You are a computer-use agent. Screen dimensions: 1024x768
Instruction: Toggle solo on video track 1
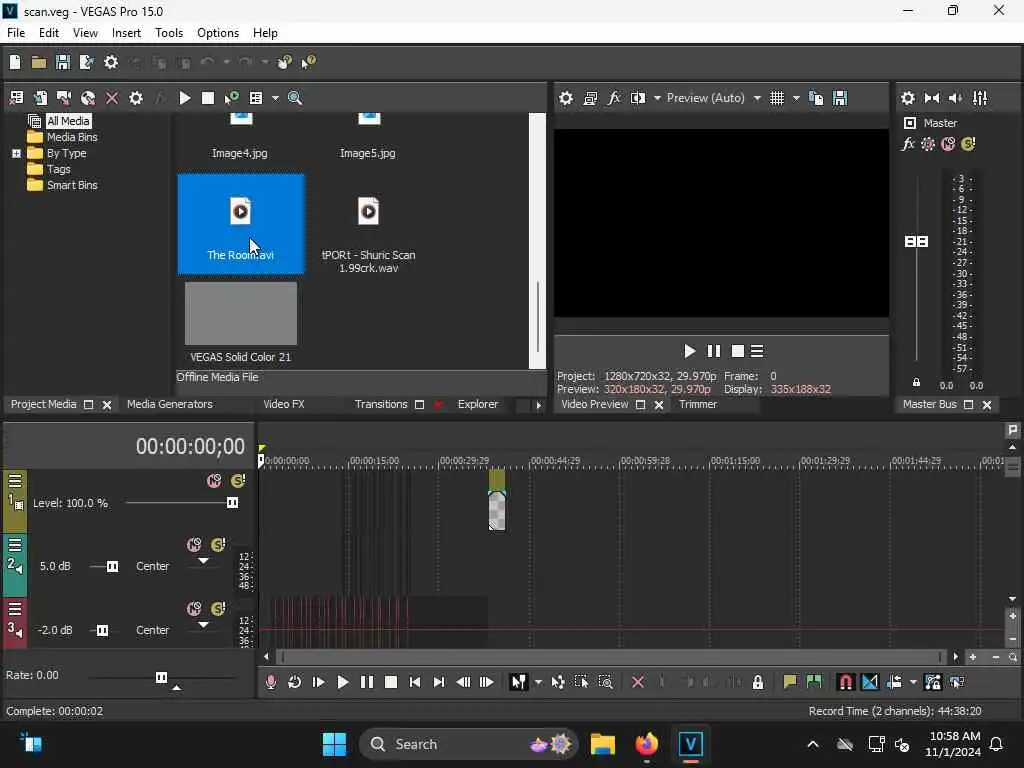pos(238,481)
